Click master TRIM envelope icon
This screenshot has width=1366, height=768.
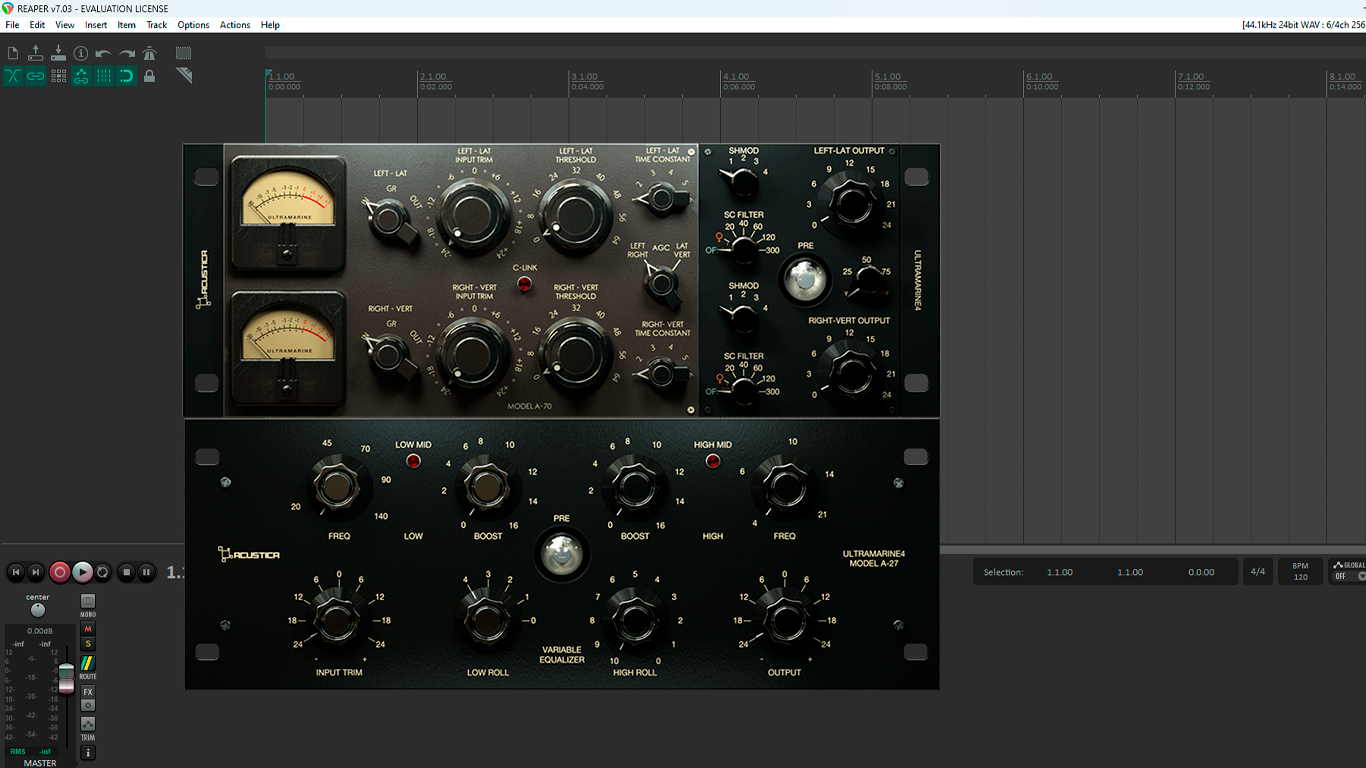tap(88, 724)
